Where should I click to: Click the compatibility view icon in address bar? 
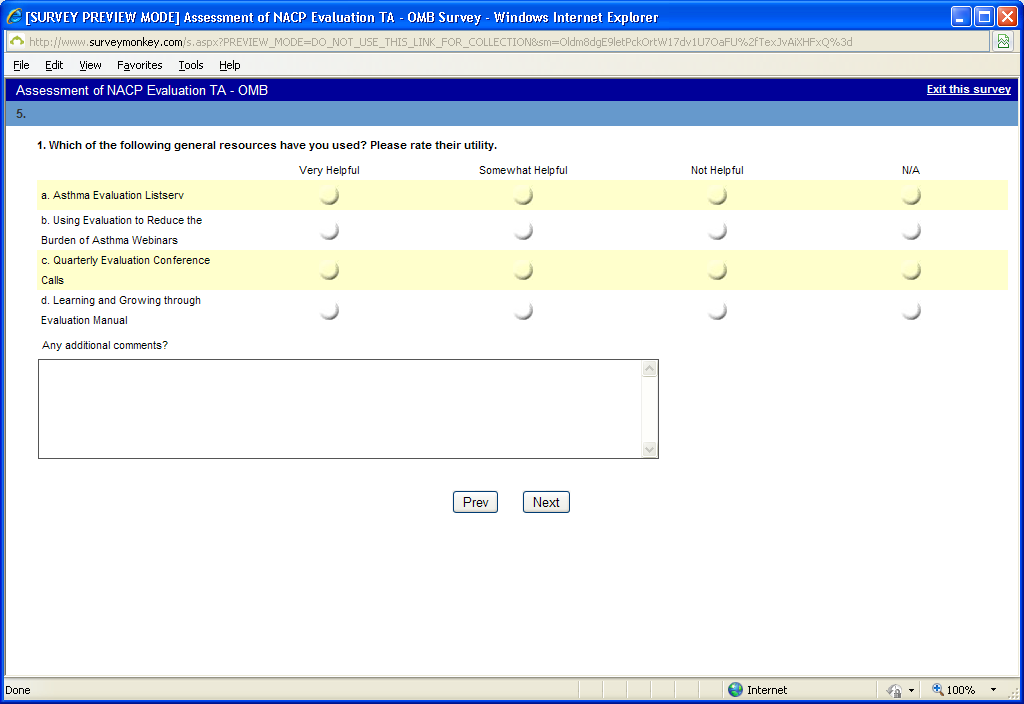click(1003, 42)
